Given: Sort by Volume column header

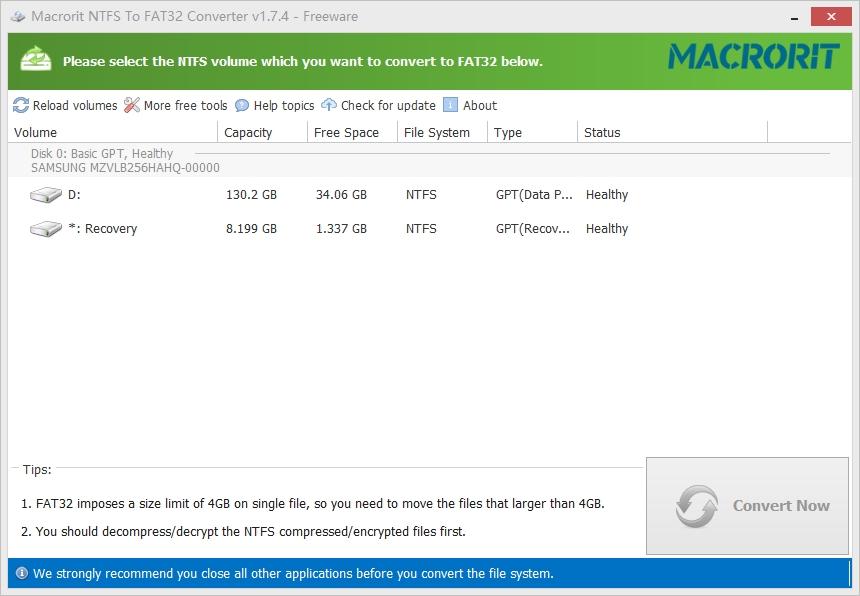Looking at the screenshot, I should coord(112,133).
